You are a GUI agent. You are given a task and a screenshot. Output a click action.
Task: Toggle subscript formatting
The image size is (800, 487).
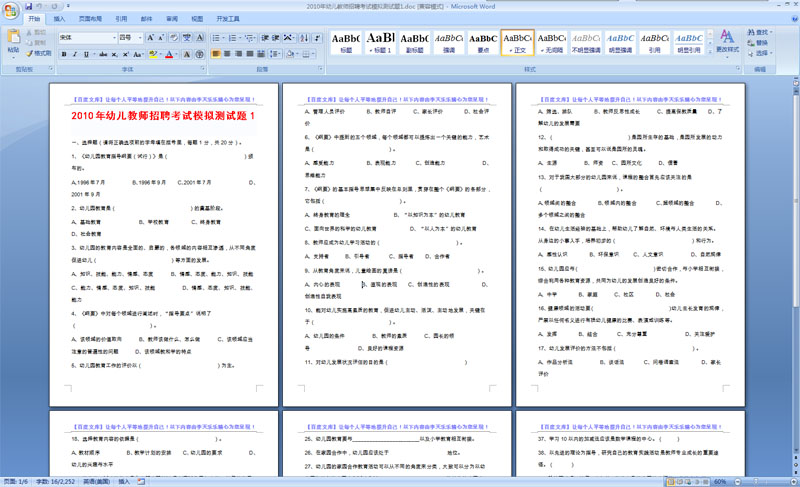coord(114,54)
